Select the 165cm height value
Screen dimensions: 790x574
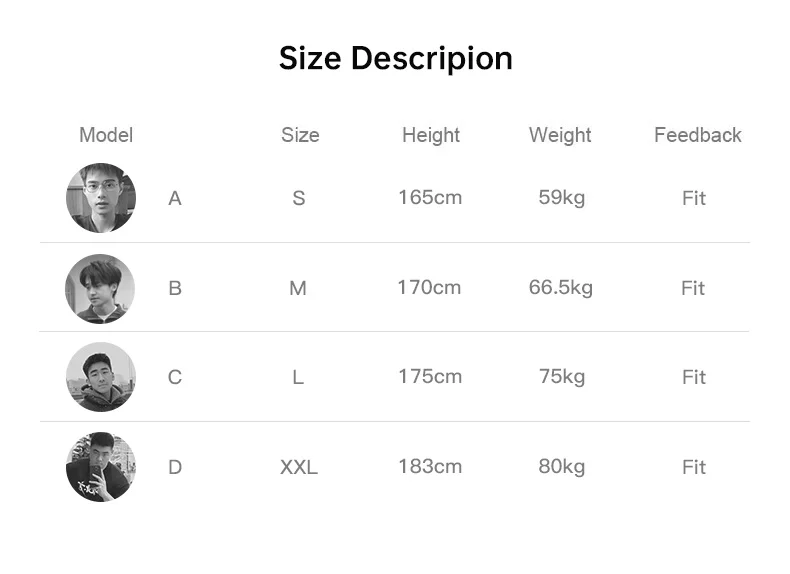(430, 198)
